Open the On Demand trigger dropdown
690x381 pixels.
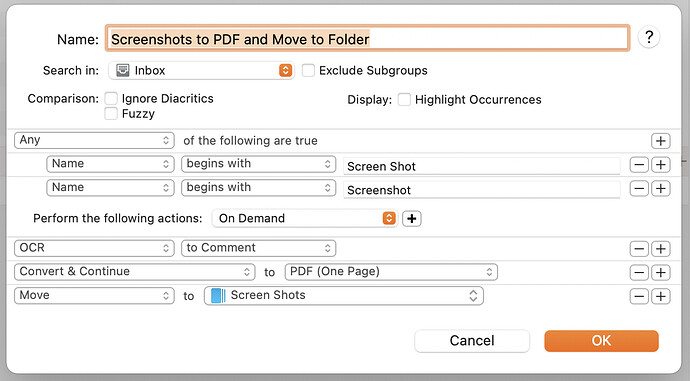pyautogui.click(x=305, y=218)
